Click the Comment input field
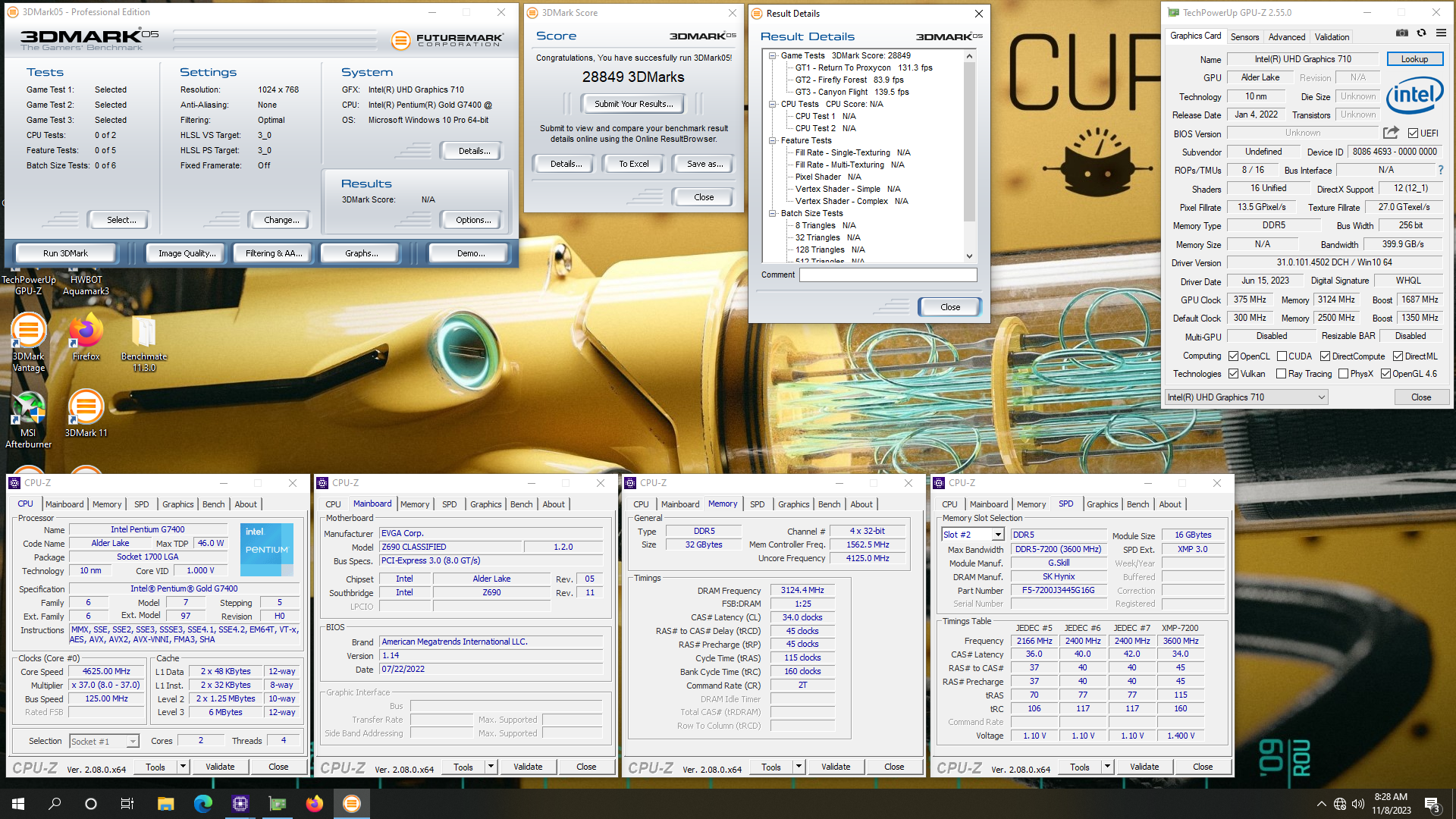The height and width of the screenshot is (819, 1456). click(x=888, y=275)
